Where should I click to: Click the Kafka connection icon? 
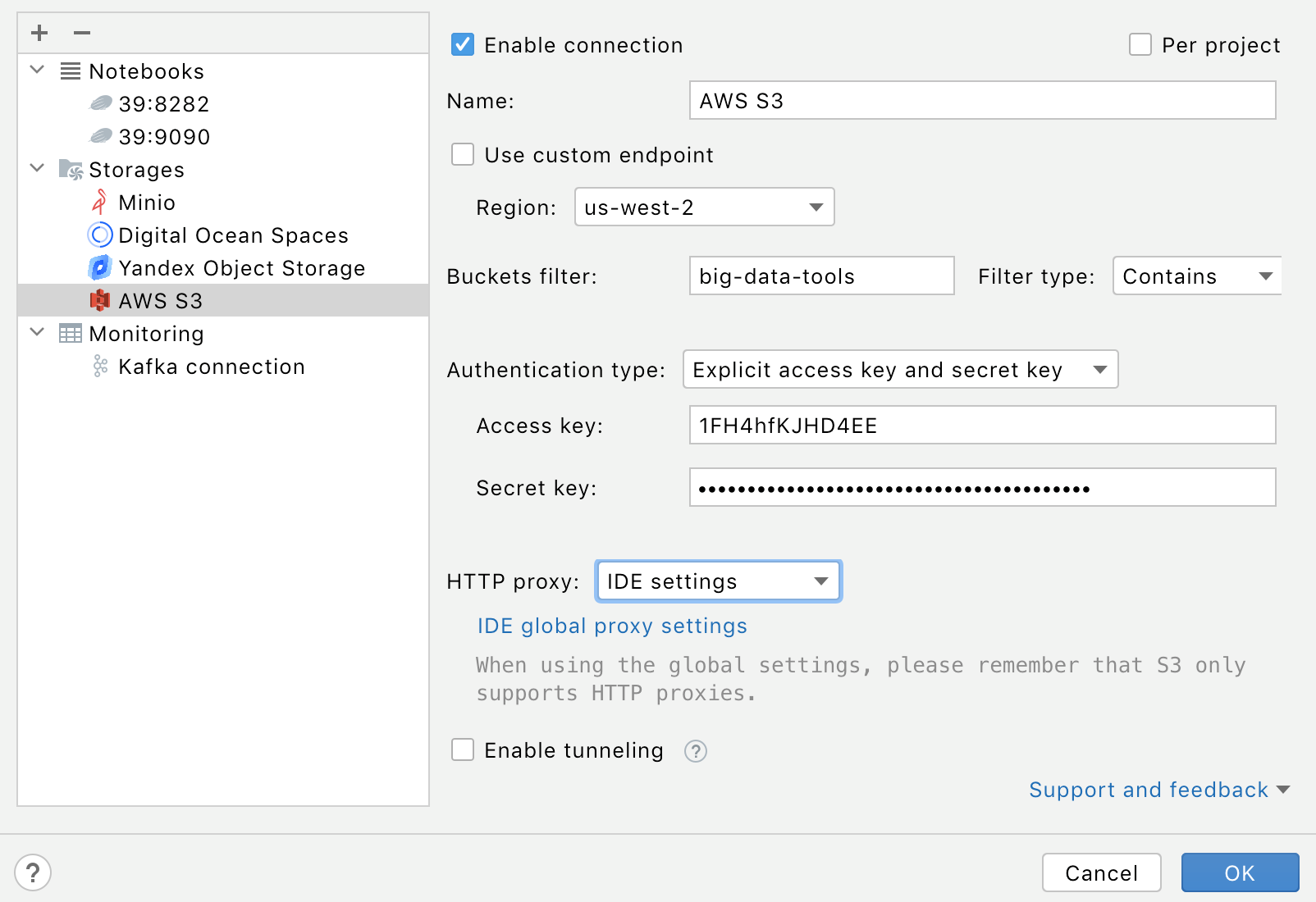click(100, 367)
